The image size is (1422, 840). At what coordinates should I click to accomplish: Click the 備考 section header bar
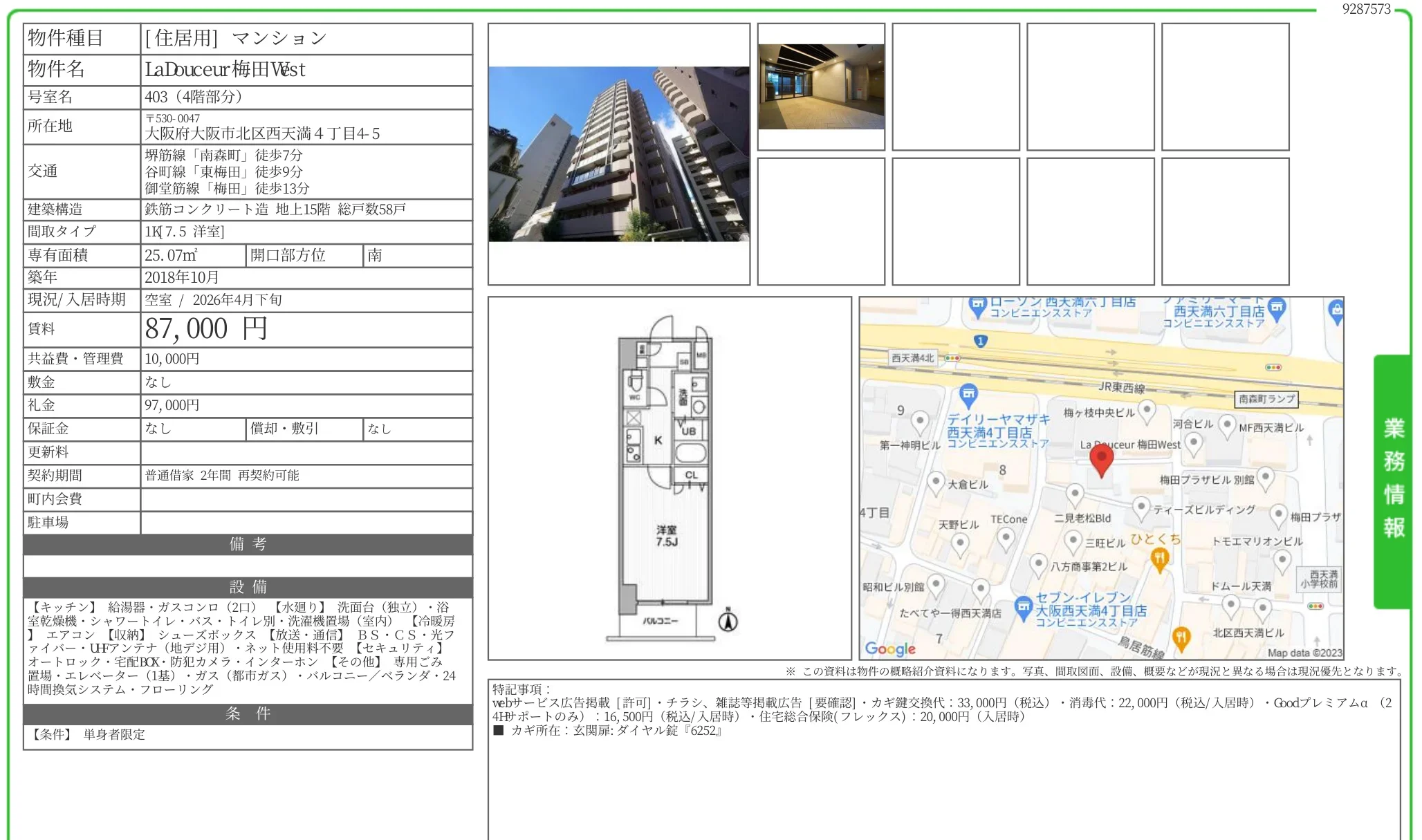pos(248,544)
